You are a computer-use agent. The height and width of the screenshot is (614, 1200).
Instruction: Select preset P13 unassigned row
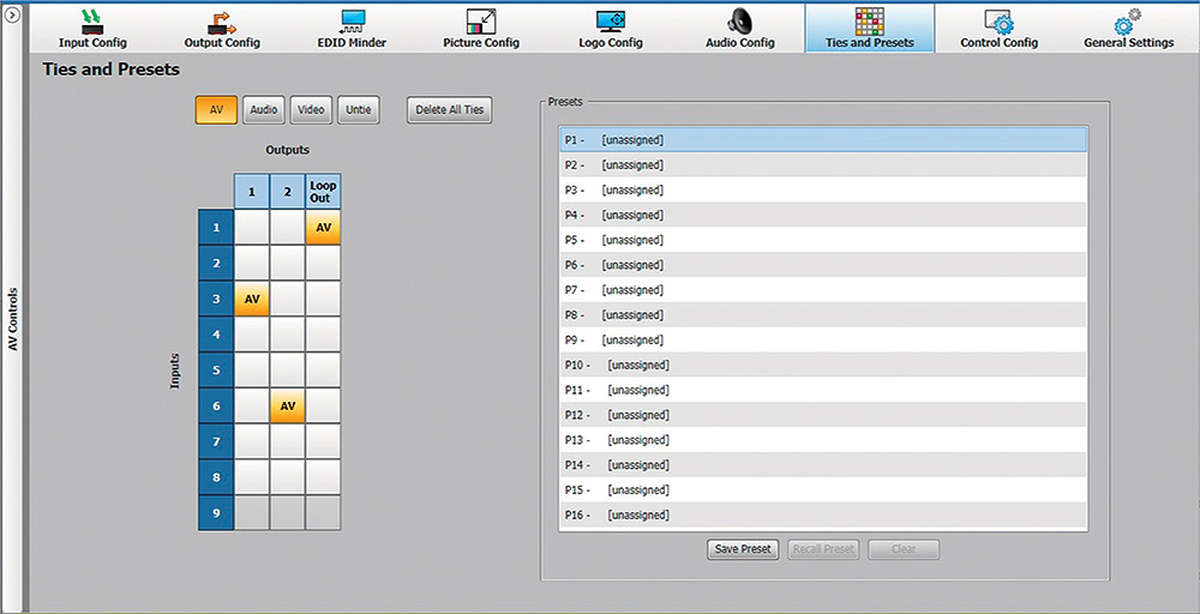(x=824, y=440)
